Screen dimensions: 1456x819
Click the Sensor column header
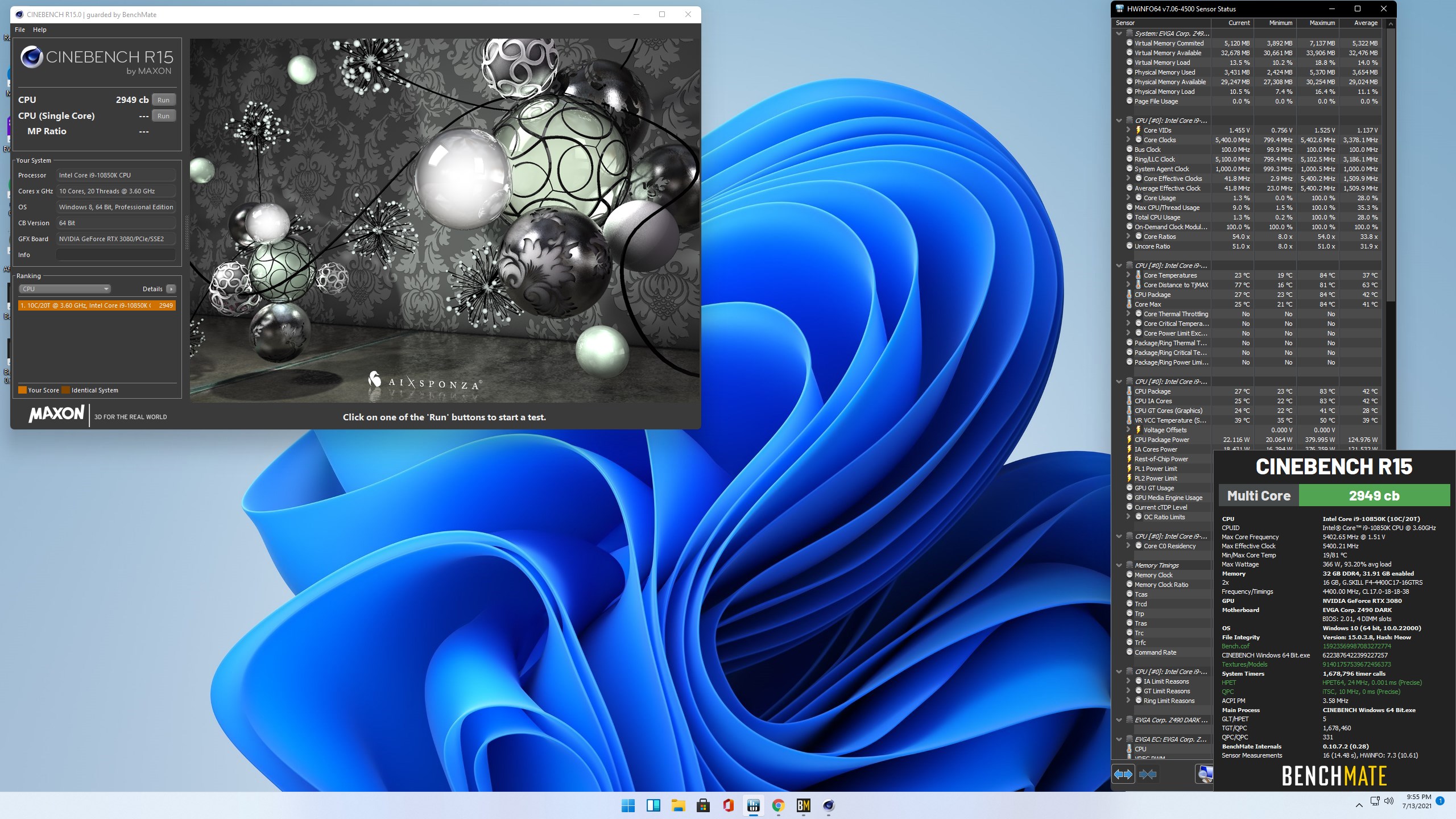(1161, 23)
